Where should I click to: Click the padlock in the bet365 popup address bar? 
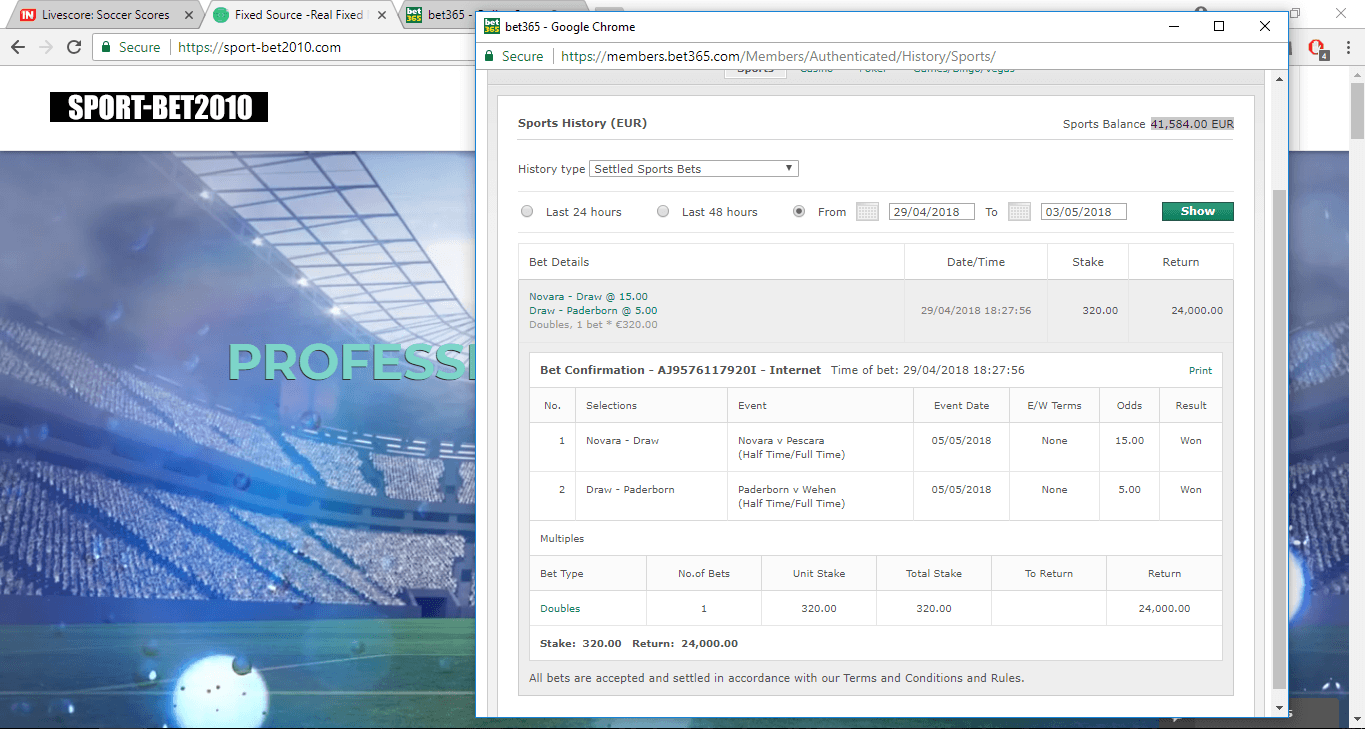tap(489, 56)
